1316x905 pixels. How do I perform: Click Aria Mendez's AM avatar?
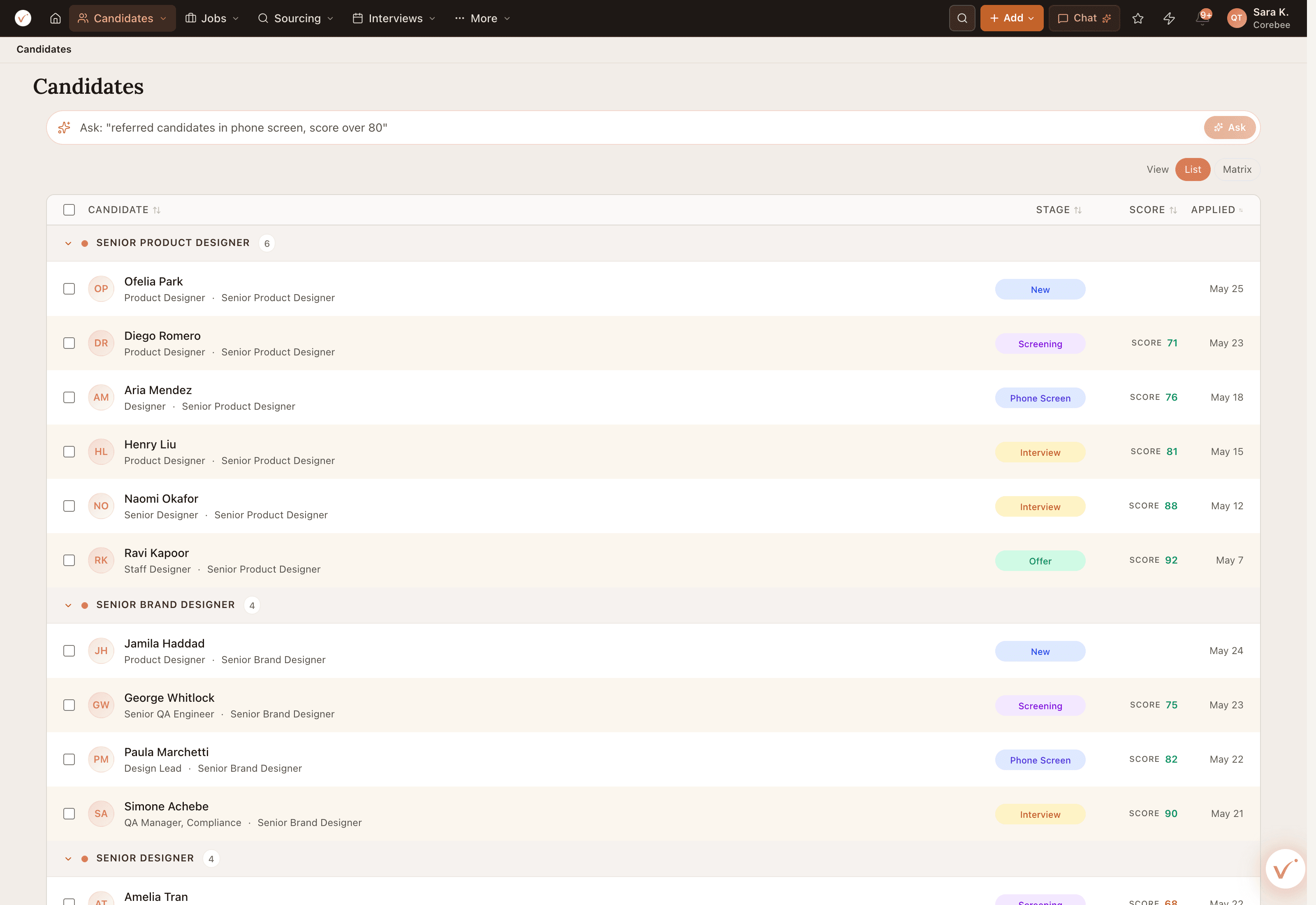(101, 397)
